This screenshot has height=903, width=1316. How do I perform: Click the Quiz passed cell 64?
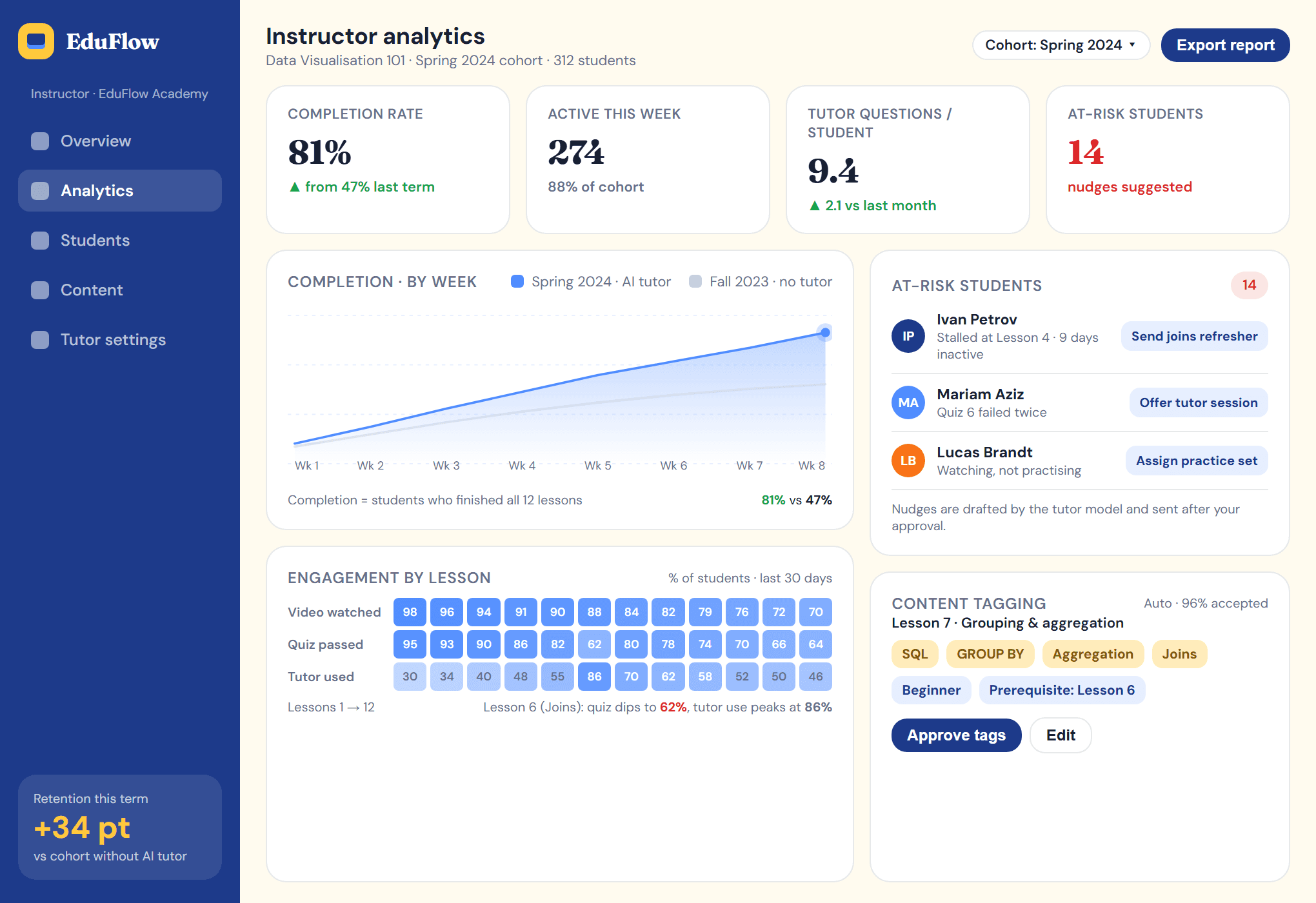pyautogui.click(x=815, y=644)
